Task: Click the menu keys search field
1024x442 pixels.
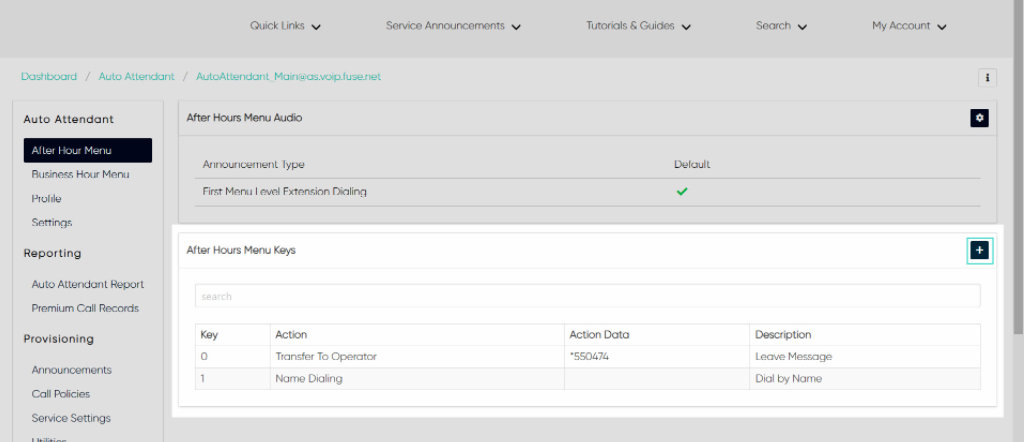Action: (587, 296)
